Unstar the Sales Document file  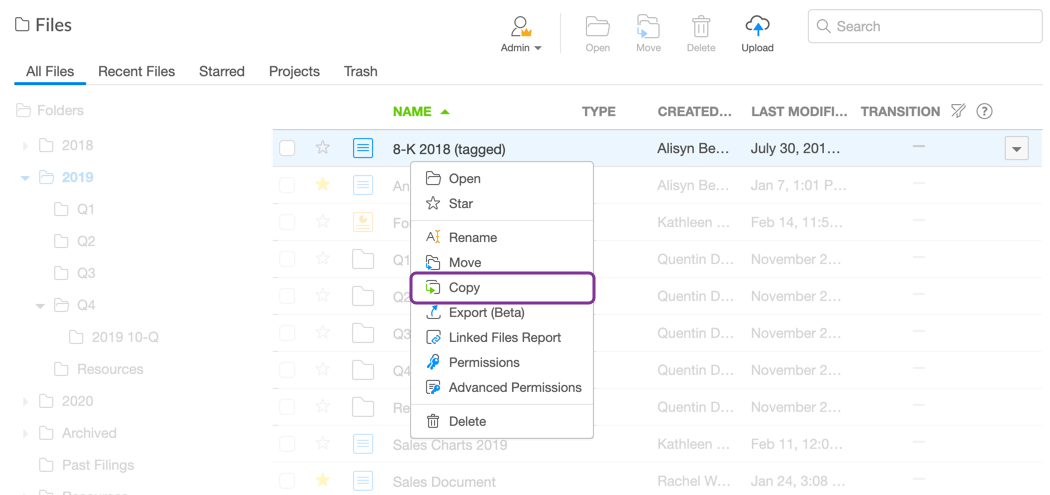tap(323, 480)
